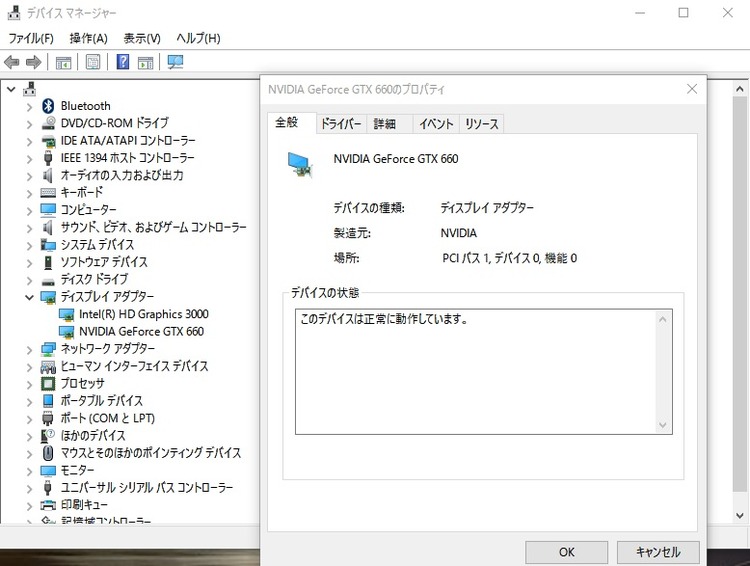
Task: Click the システム デバイス icon
Action: [48, 245]
